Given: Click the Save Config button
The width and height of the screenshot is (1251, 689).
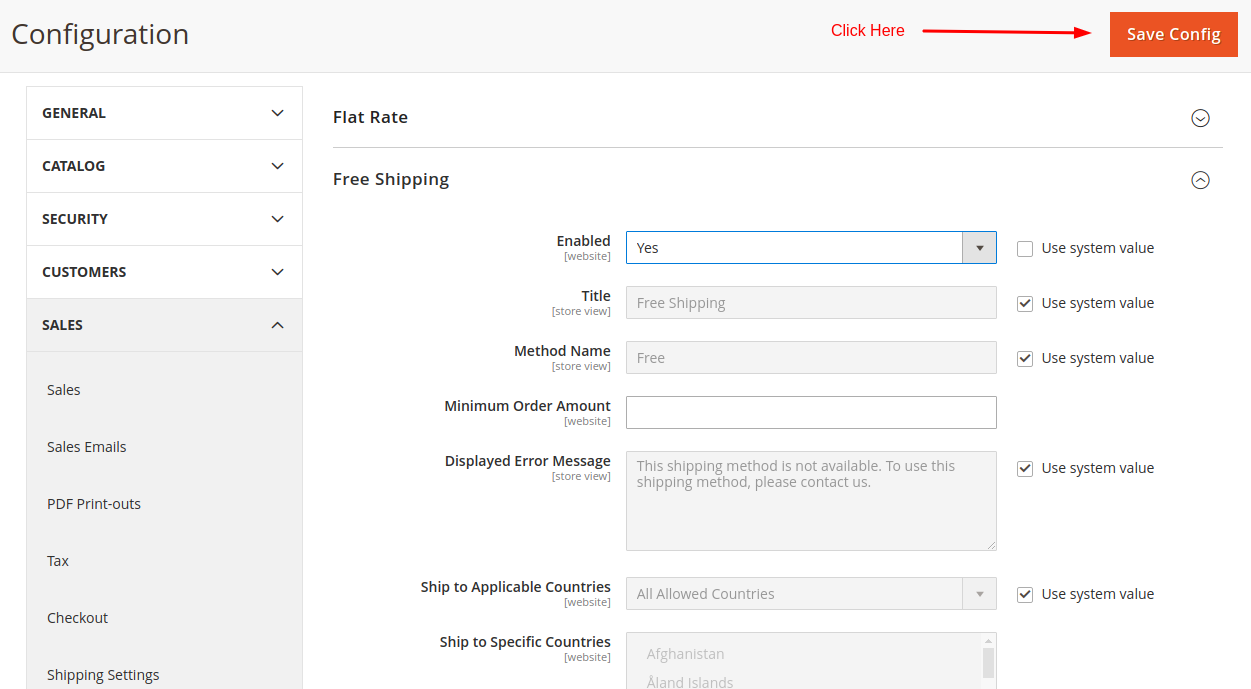Looking at the screenshot, I should 1173,34.
